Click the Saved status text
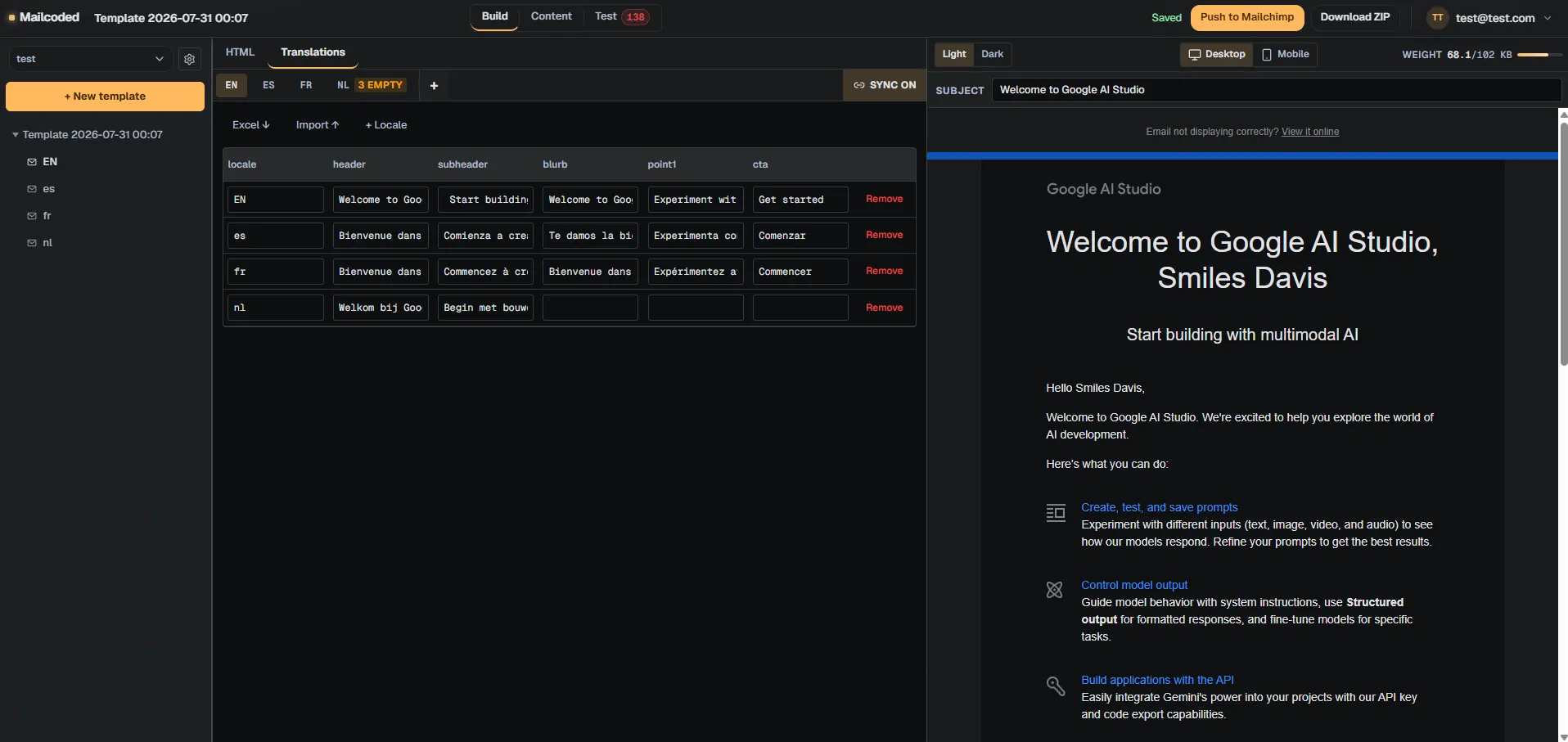The width and height of the screenshot is (1568, 742). coord(1166,18)
